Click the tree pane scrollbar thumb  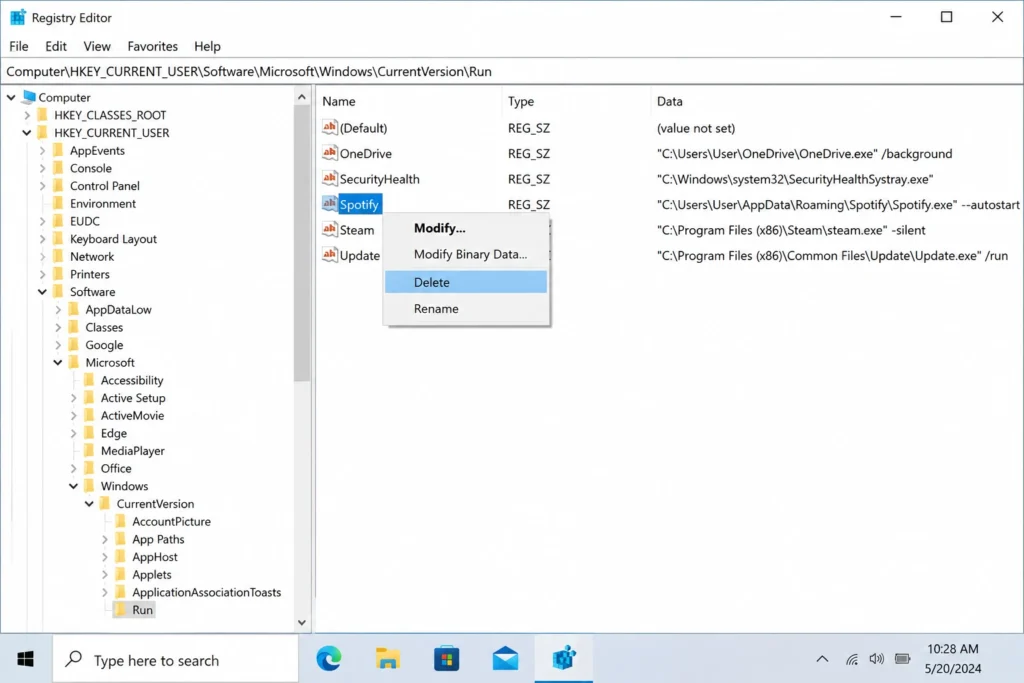302,243
